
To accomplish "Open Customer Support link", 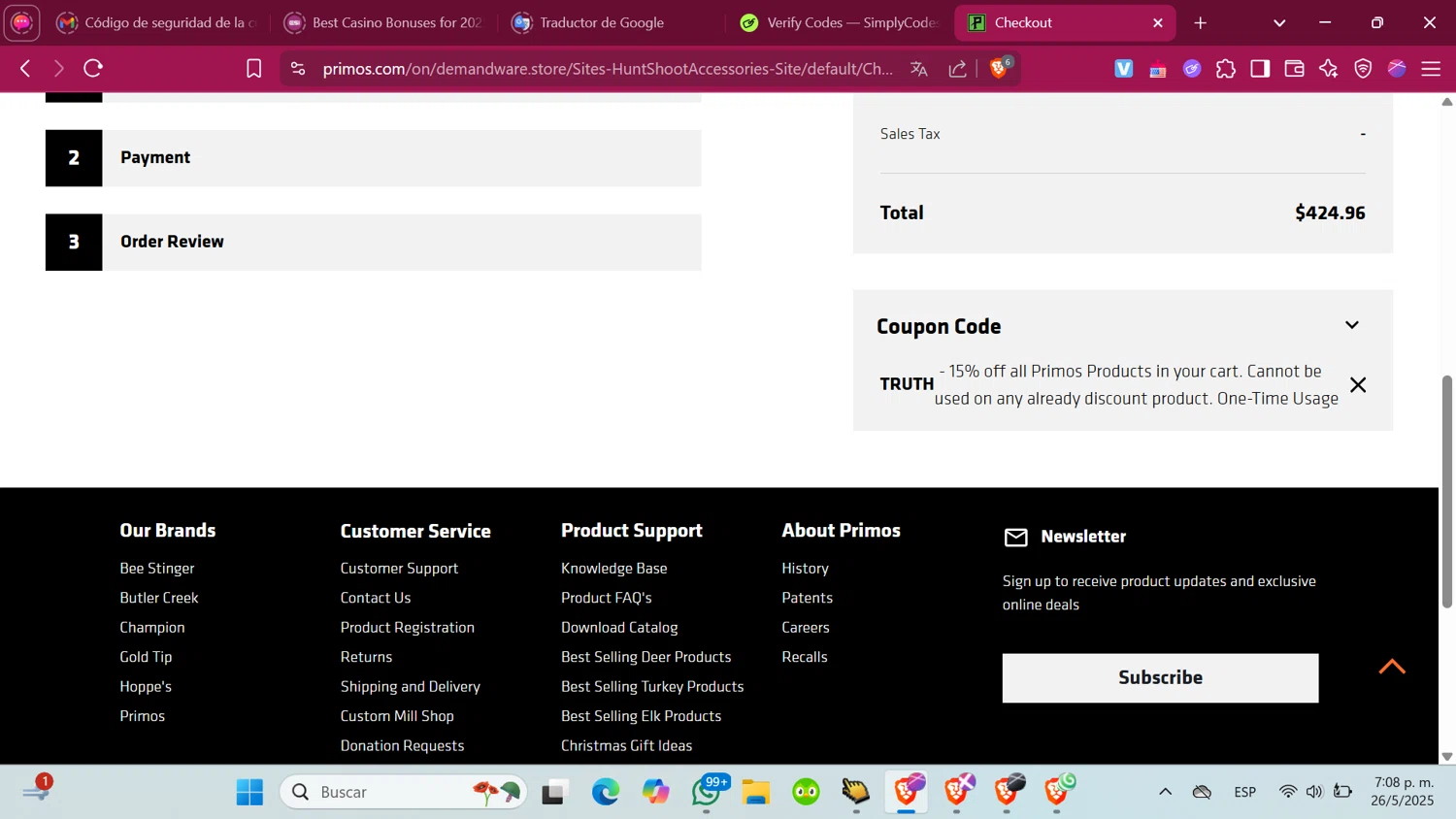I will click(399, 568).
